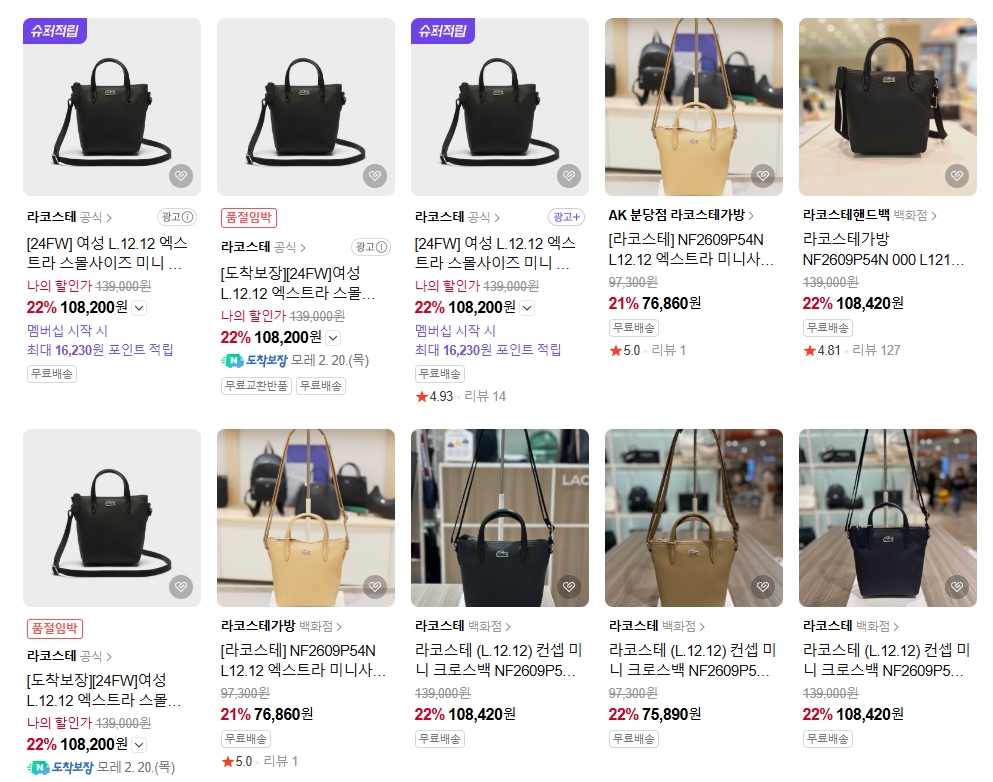Image resolution: width=993 pixels, height=782 pixels.
Task: Click 무료교환반품 tag on second item
Action: (256, 386)
